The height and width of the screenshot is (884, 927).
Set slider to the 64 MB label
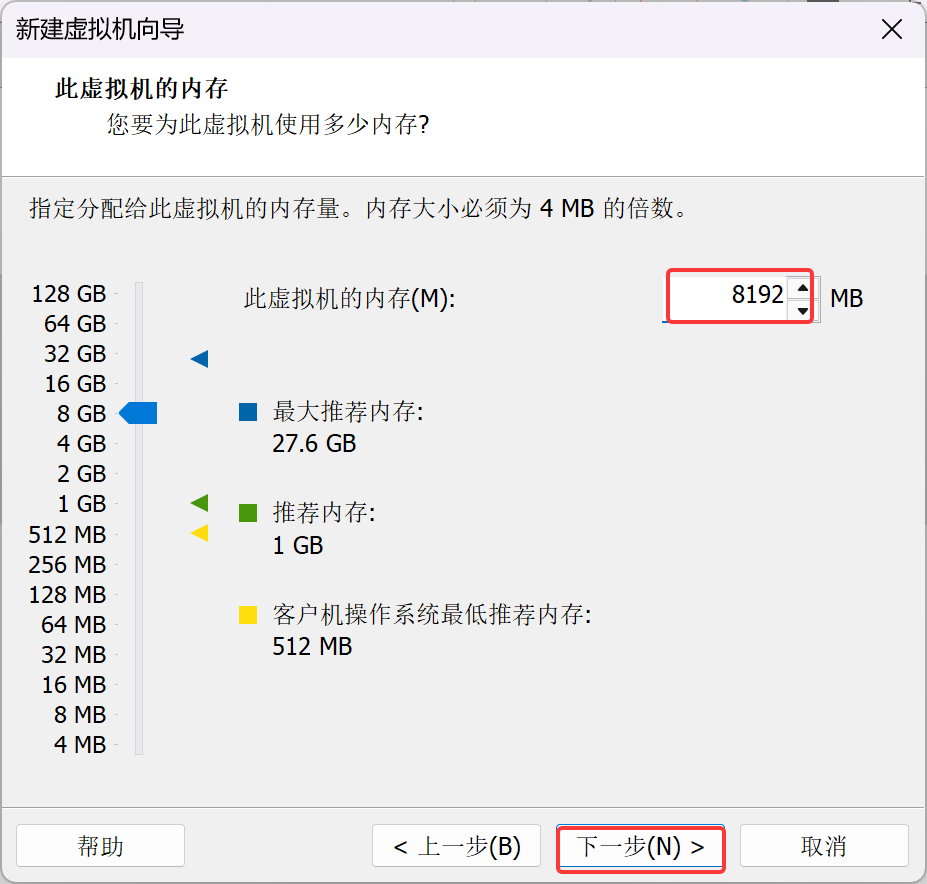pyautogui.click(x=74, y=625)
